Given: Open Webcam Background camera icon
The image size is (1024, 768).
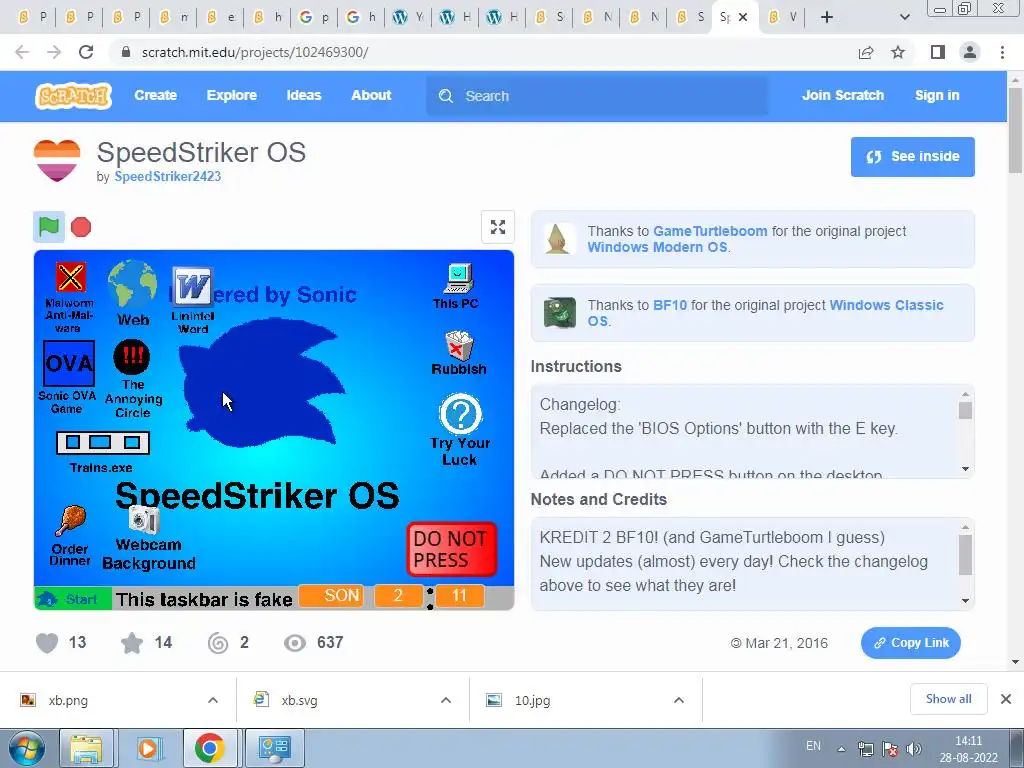Looking at the screenshot, I should (148, 538).
